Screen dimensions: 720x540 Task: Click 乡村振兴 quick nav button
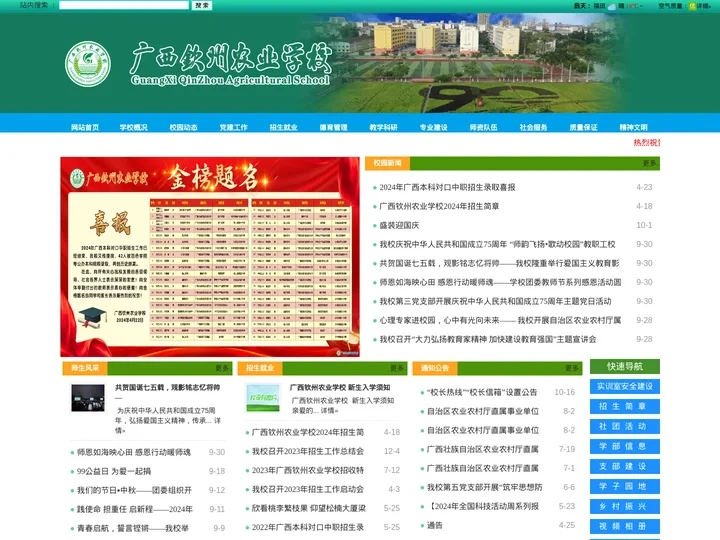[624, 506]
